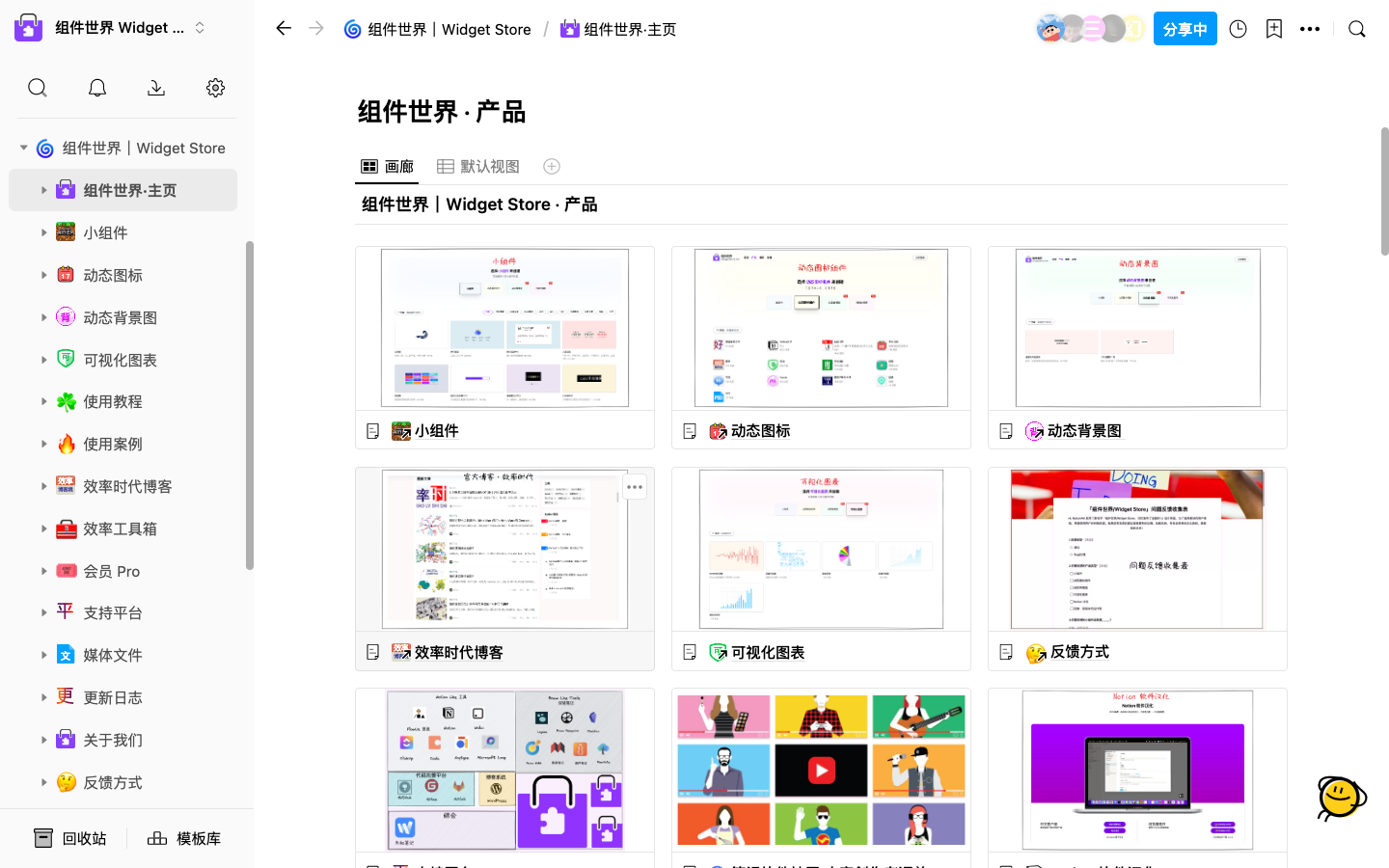Open the 可视化图表 card thumbnail

point(821,549)
